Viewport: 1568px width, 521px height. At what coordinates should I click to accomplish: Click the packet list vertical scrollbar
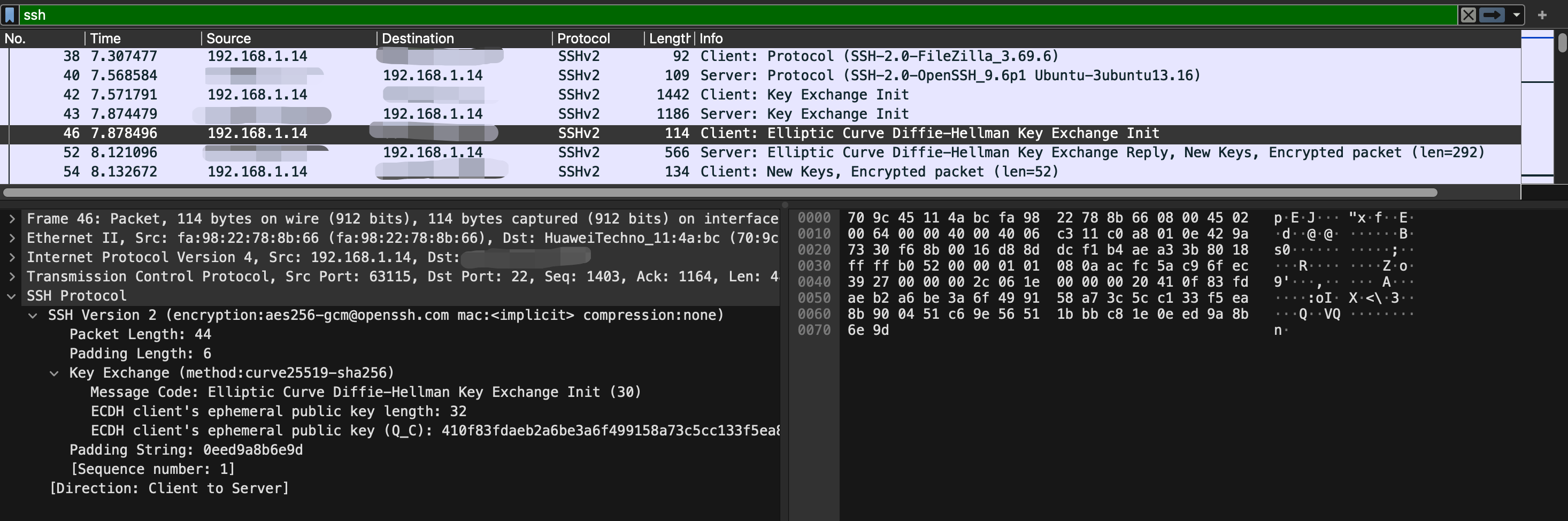point(1562,43)
